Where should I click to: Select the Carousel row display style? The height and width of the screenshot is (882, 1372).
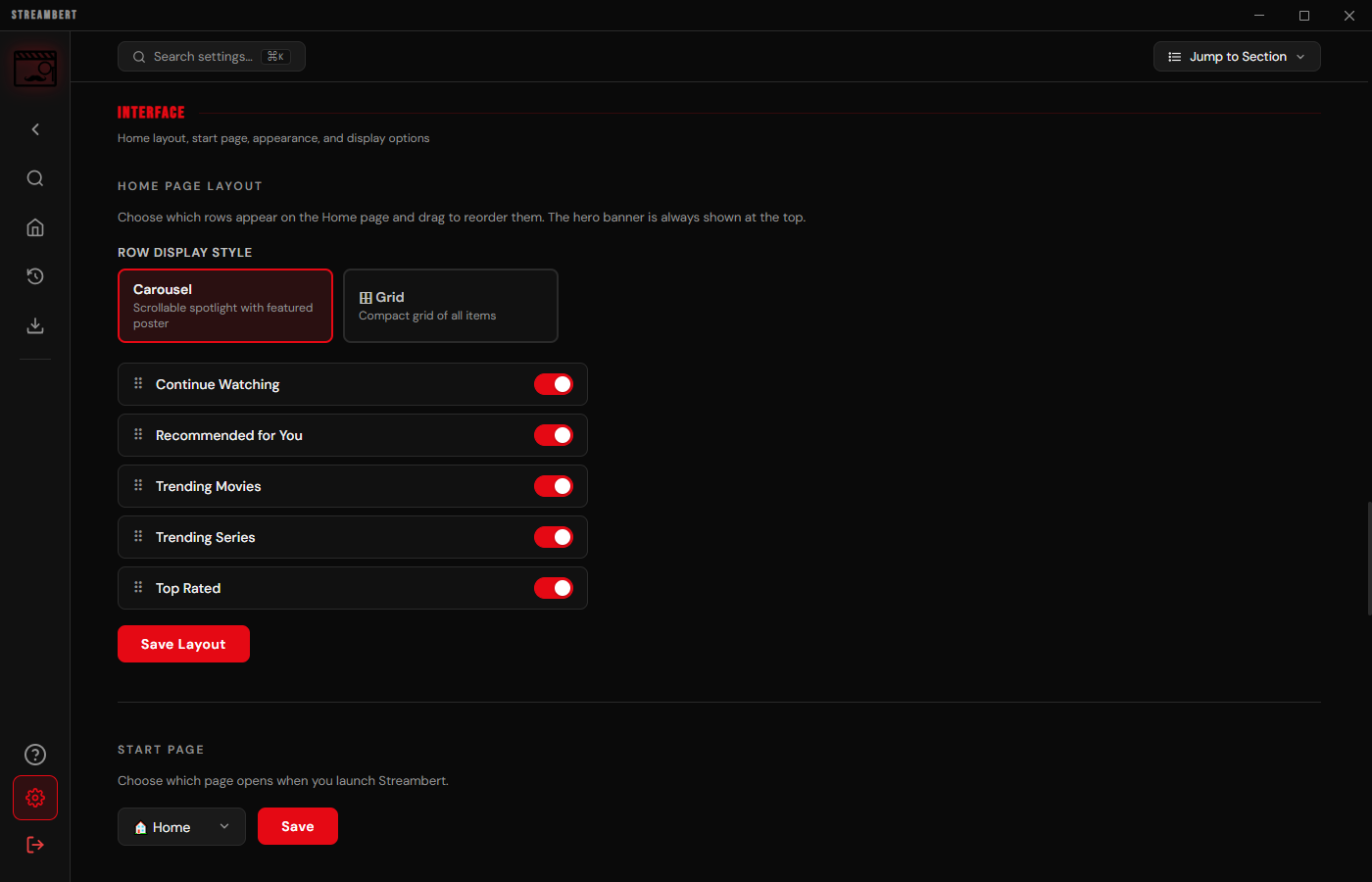(225, 306)
